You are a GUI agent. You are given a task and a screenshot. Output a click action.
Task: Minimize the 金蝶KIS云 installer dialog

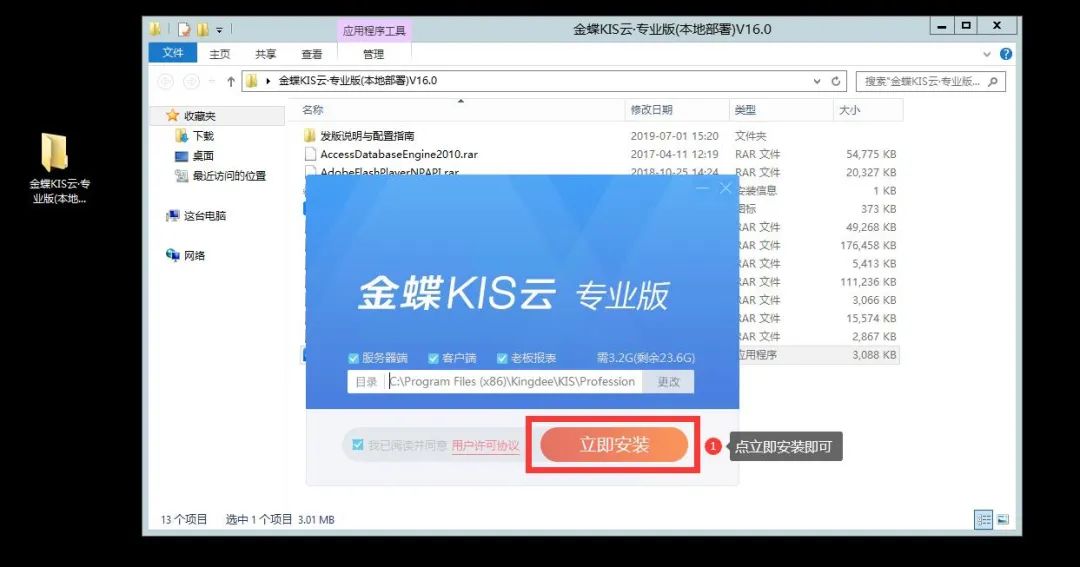(x=702, y=188)
